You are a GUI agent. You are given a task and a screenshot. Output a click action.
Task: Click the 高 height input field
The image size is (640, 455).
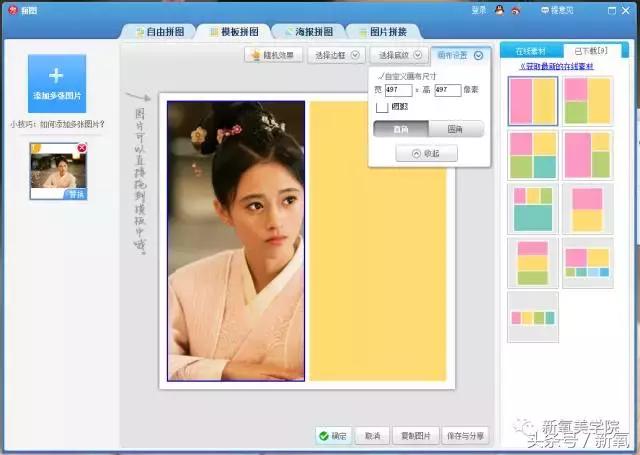[448, 90]
